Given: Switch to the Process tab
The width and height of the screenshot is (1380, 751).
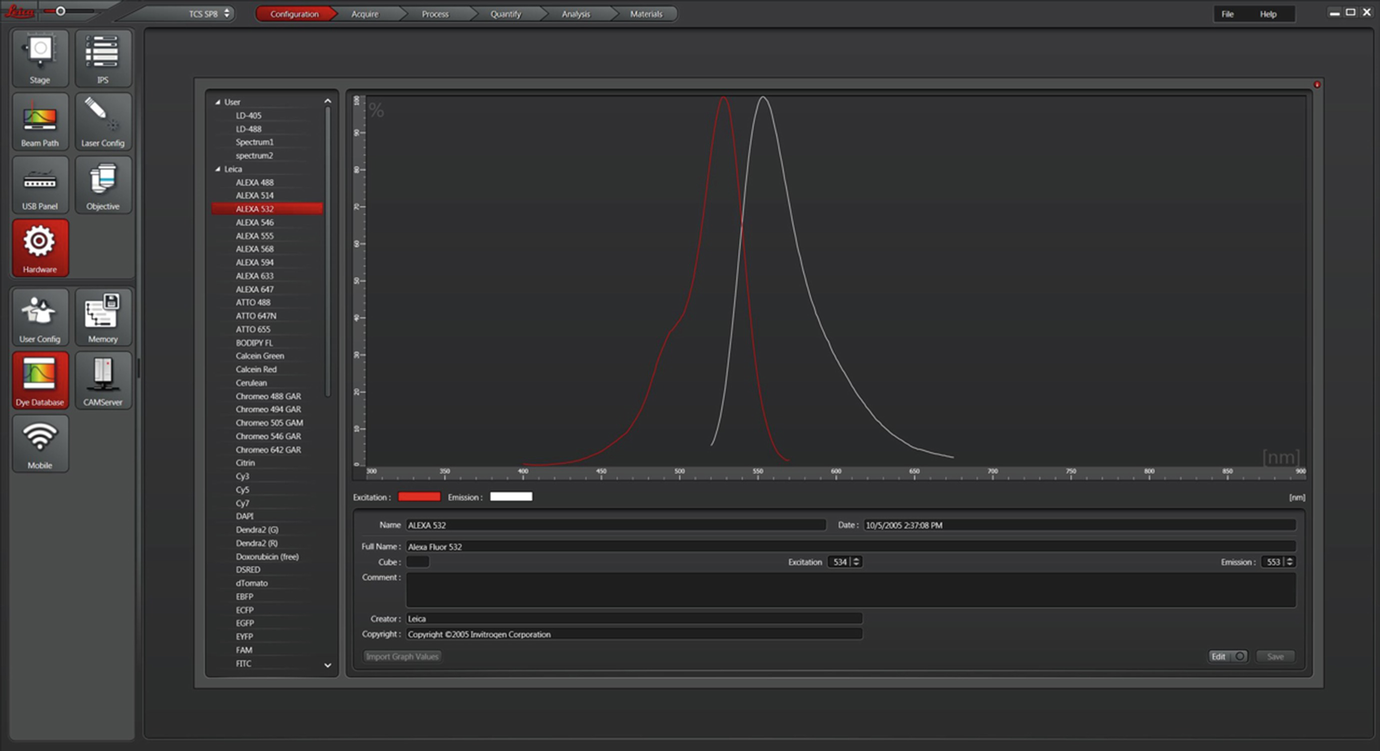Looking at the screenshot, I should (435, 14).
